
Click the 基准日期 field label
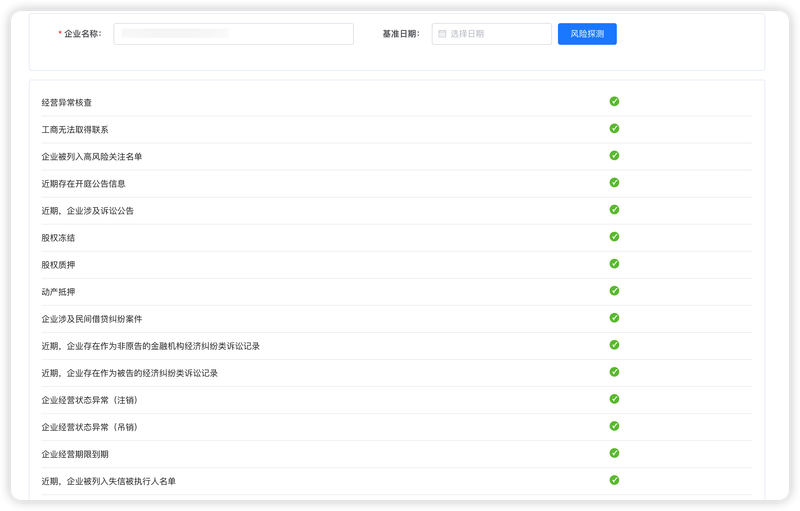pos(401,34)
